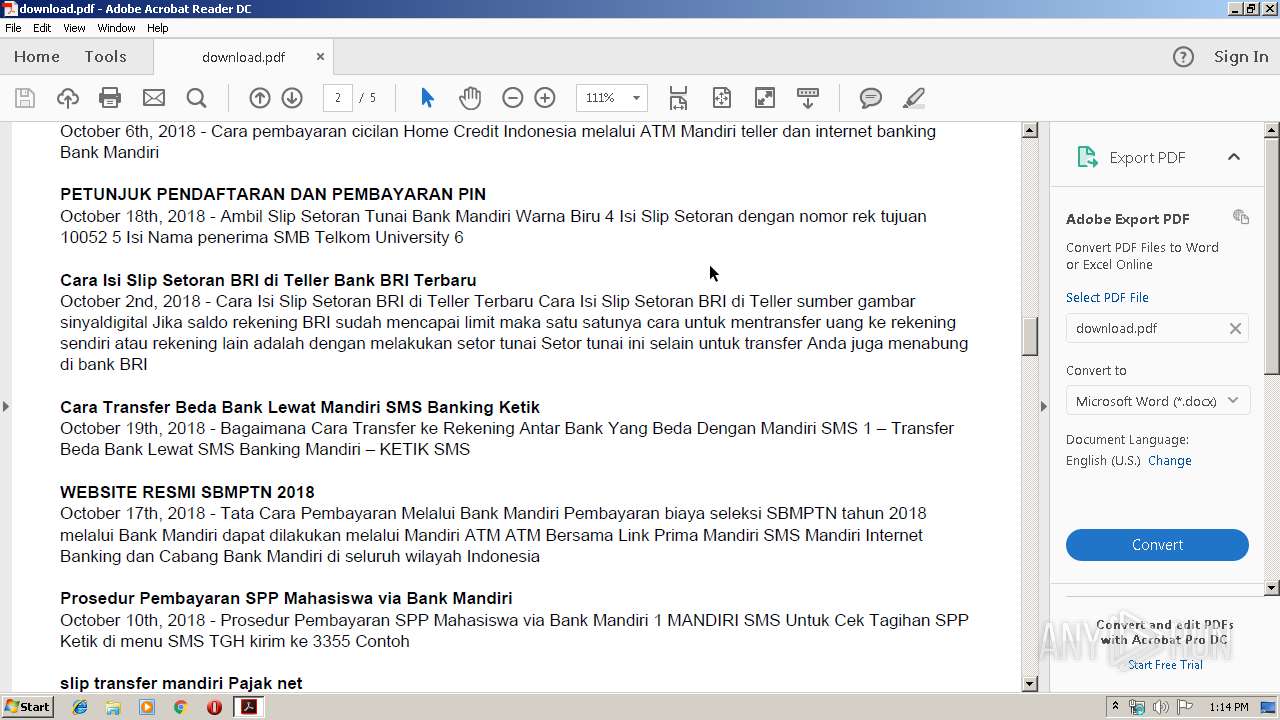This screenshot has width=1280, height=720.
Task: Expand the left navigation pane arrow
Action: point(6,406)
